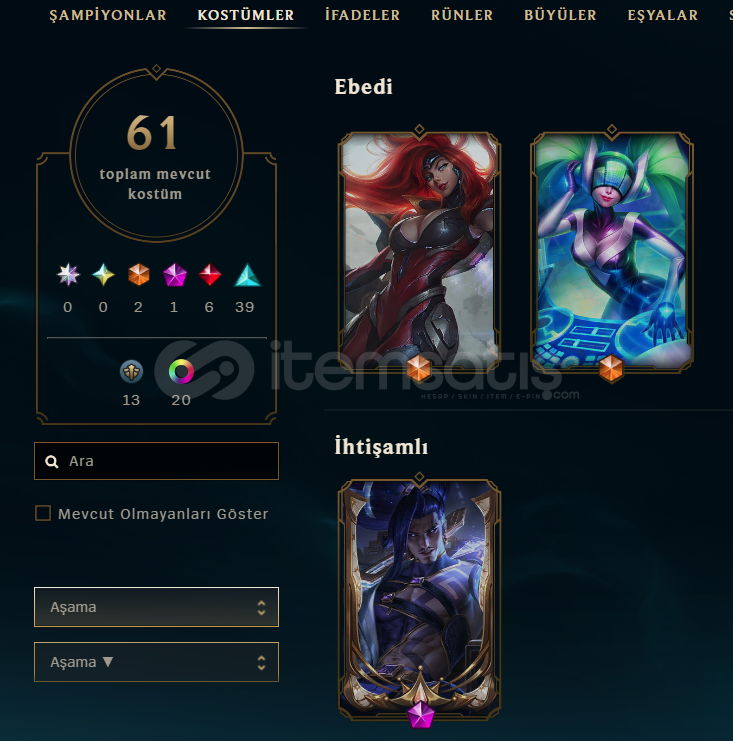The height and width of the screenshot is (741, 733).
Task: Switch to the ŞAMPİYONLAR tab
Action: (108, 15)
